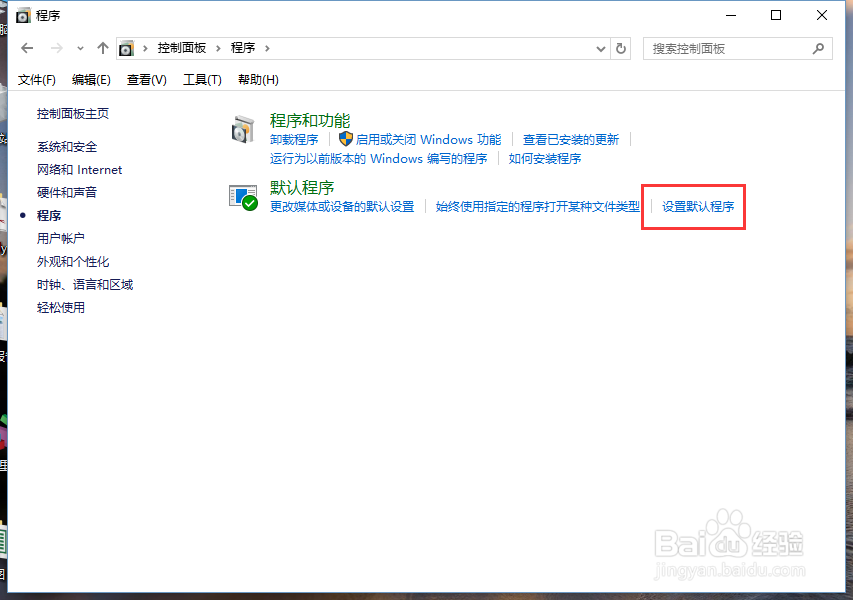Click the magnifier search icon

click(x=818, y=48)
